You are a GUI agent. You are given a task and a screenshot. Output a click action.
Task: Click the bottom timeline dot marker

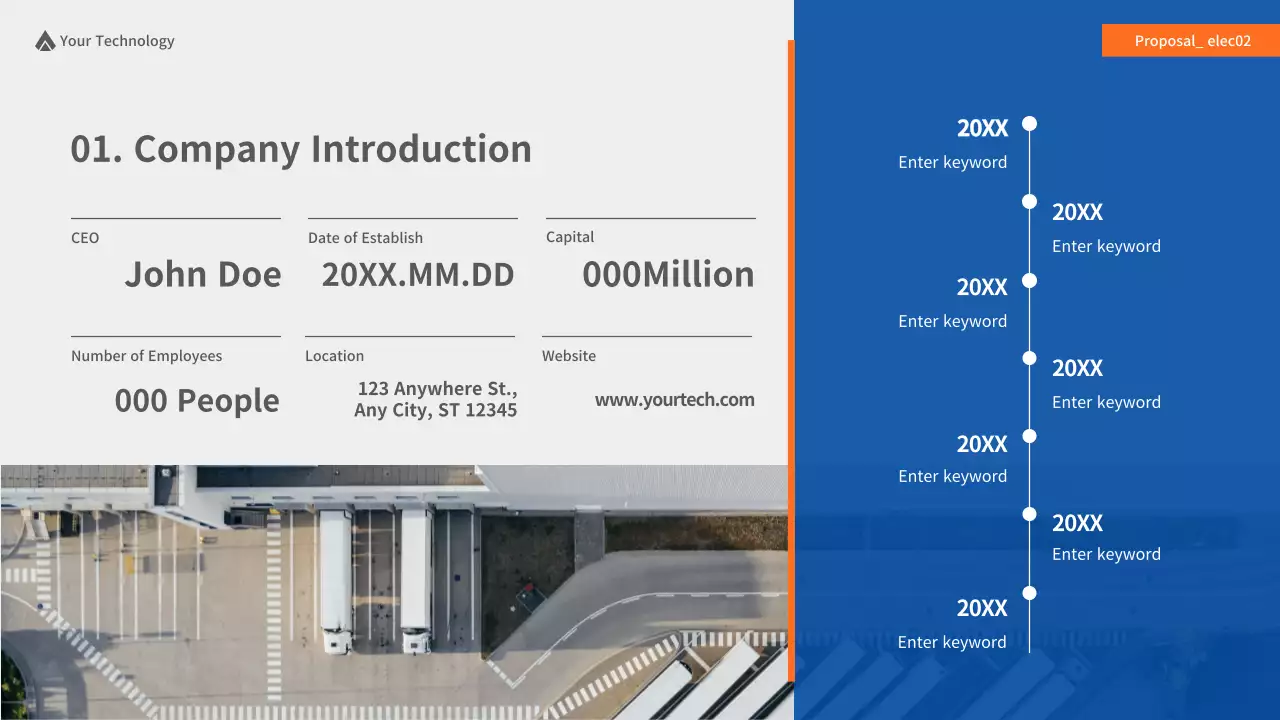point(1029,591)
